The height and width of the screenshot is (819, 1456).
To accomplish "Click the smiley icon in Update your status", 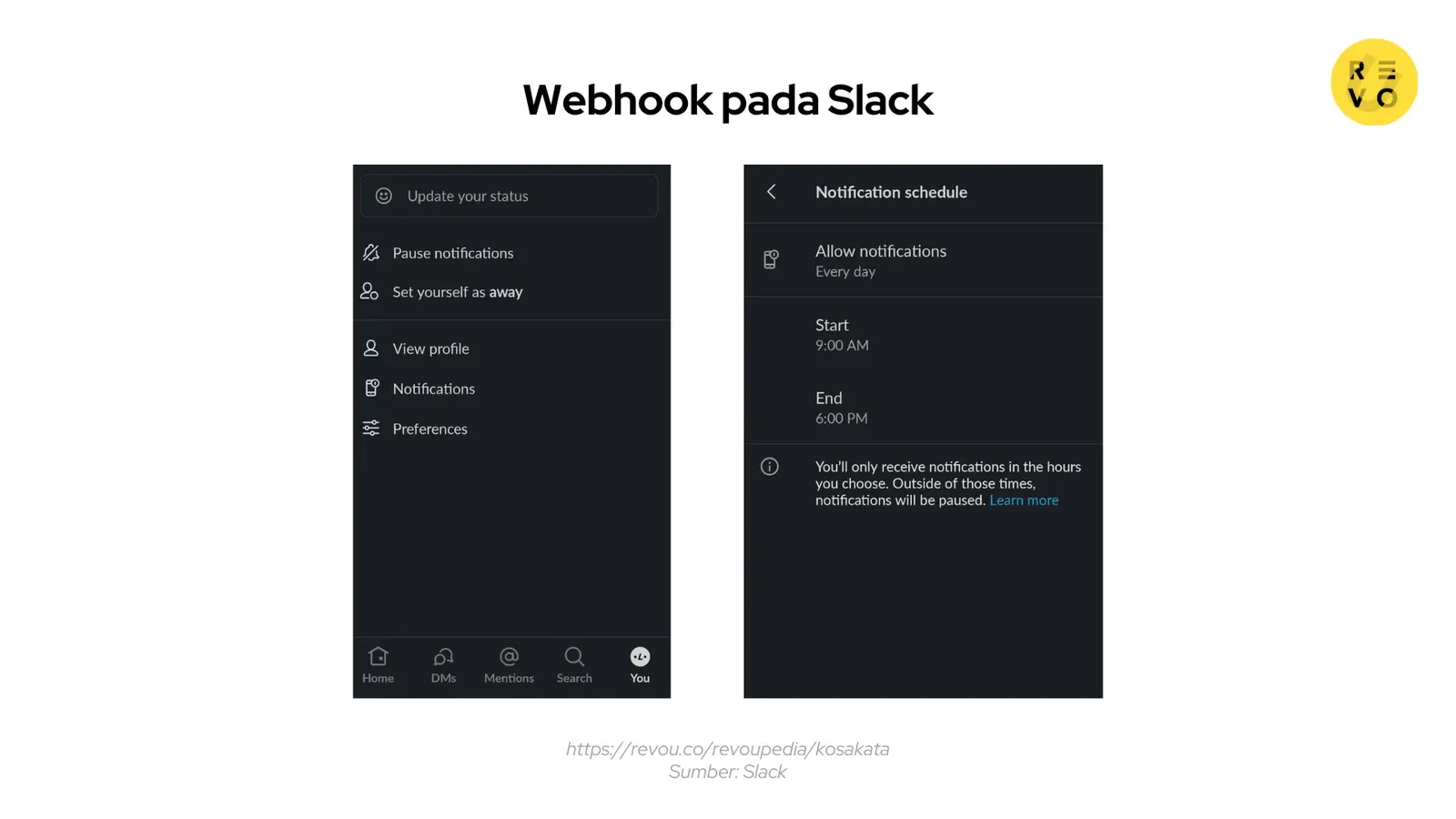I will point(383,195).
